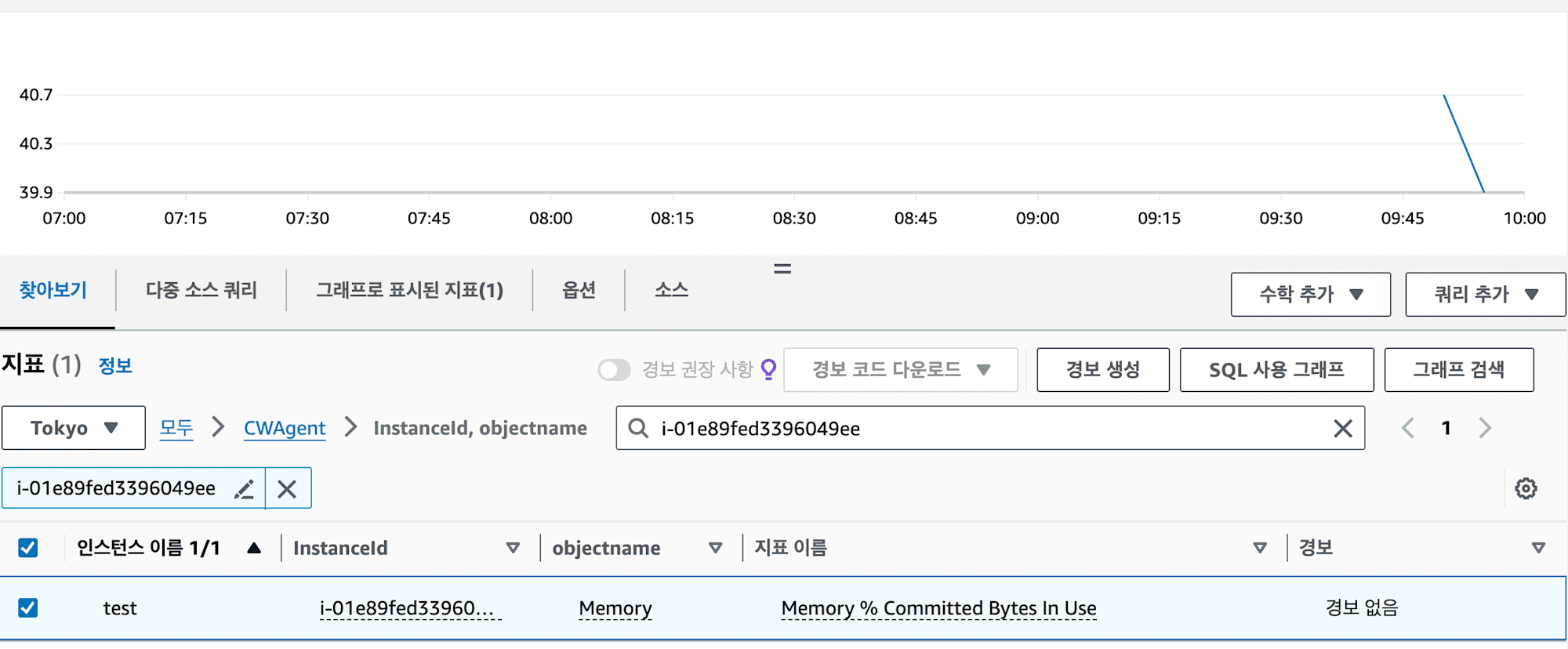Click the 경보 없음 cell
The width and height of the screenshot is (1568, 649).
point(1362,608)
